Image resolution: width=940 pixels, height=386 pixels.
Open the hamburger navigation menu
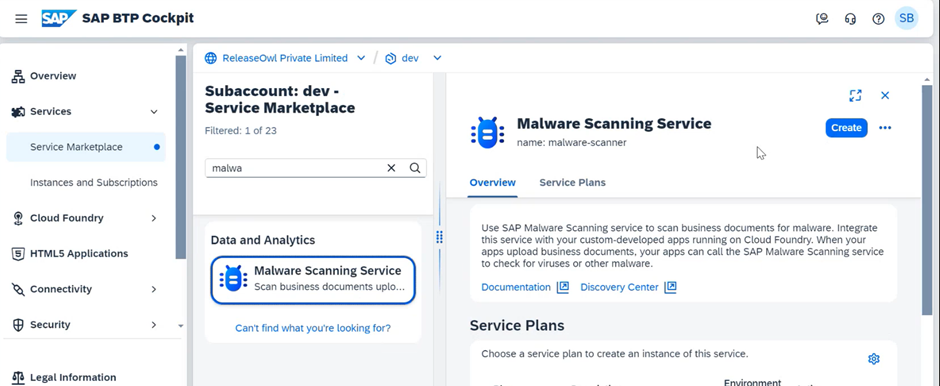click(21, 19)
